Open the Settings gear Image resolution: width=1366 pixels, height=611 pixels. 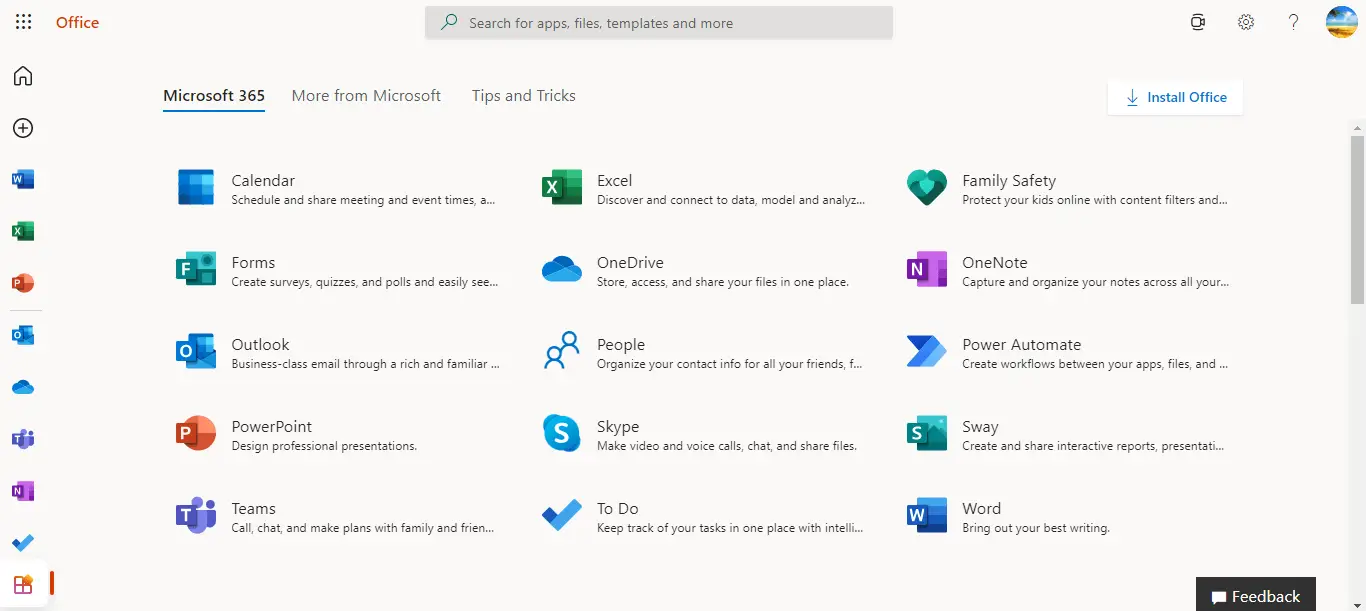[x=1246, y=22]
